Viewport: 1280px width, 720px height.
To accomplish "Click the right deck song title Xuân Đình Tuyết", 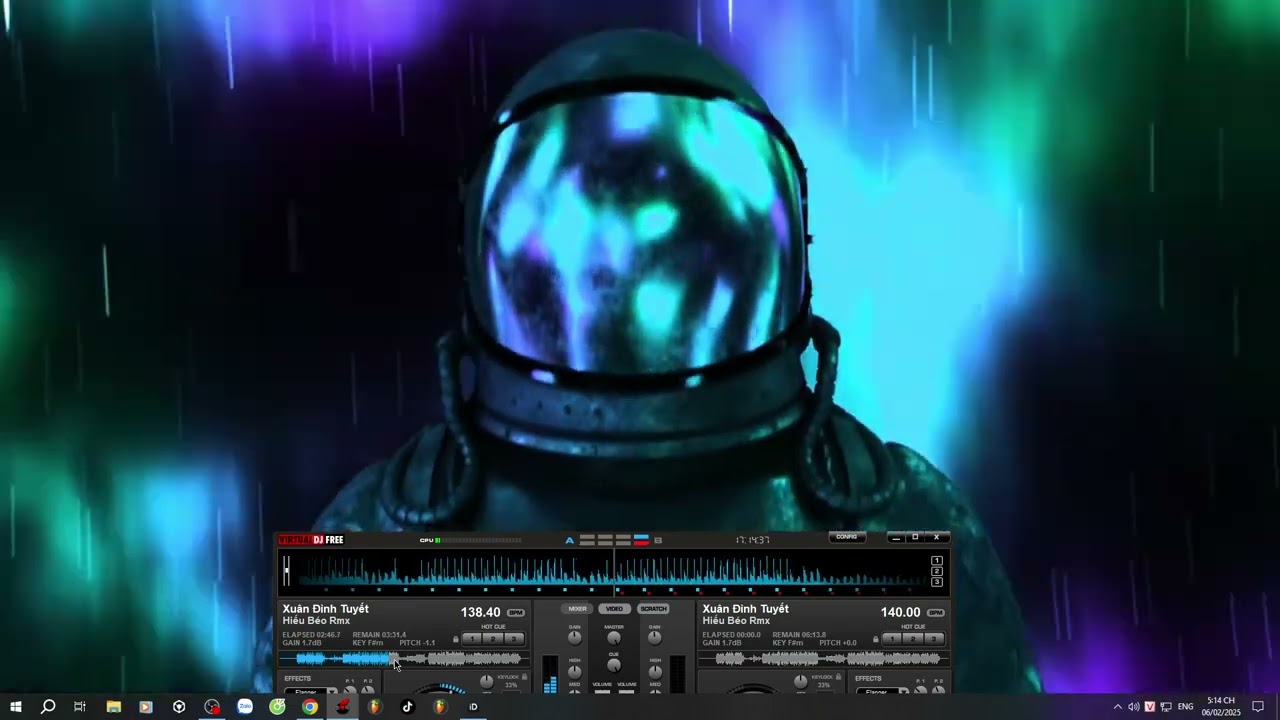I will (x=746, y=609).
